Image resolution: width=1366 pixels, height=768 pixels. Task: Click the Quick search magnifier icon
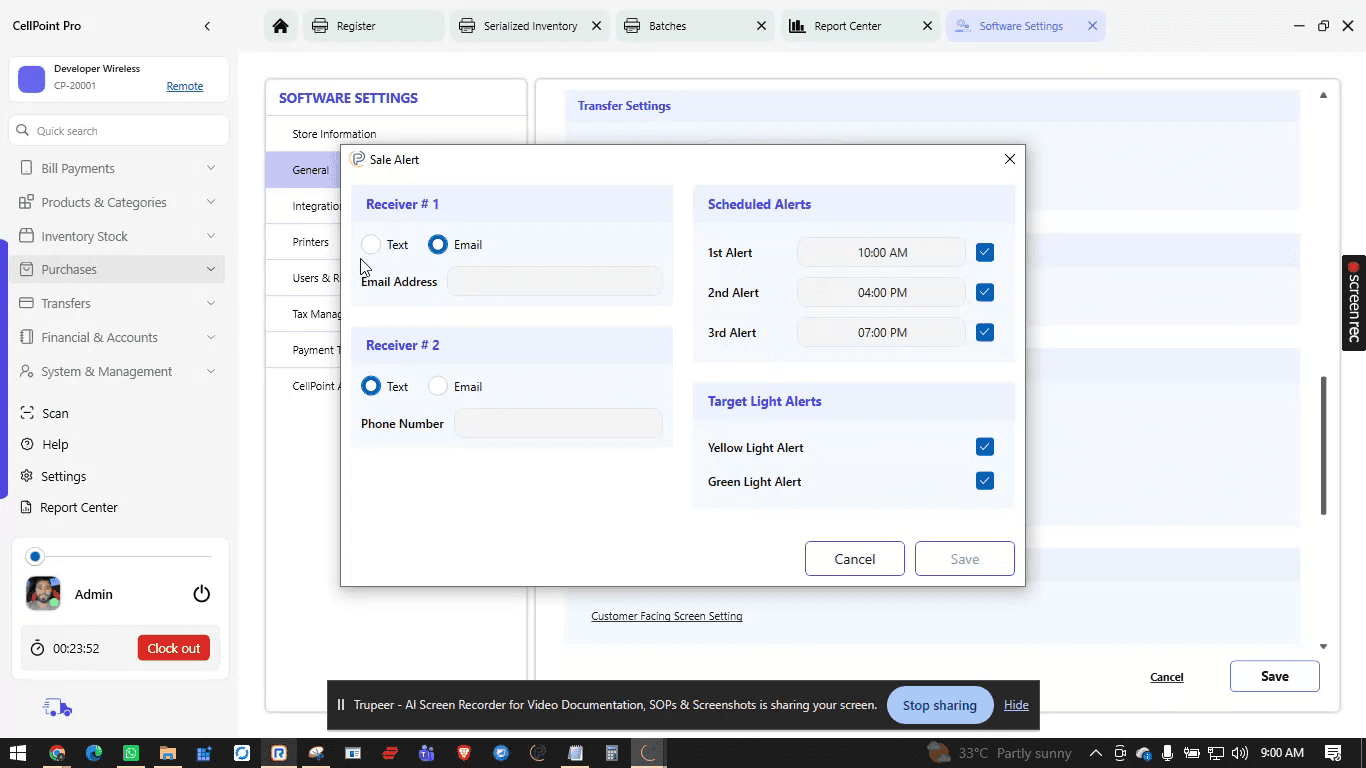23,130
